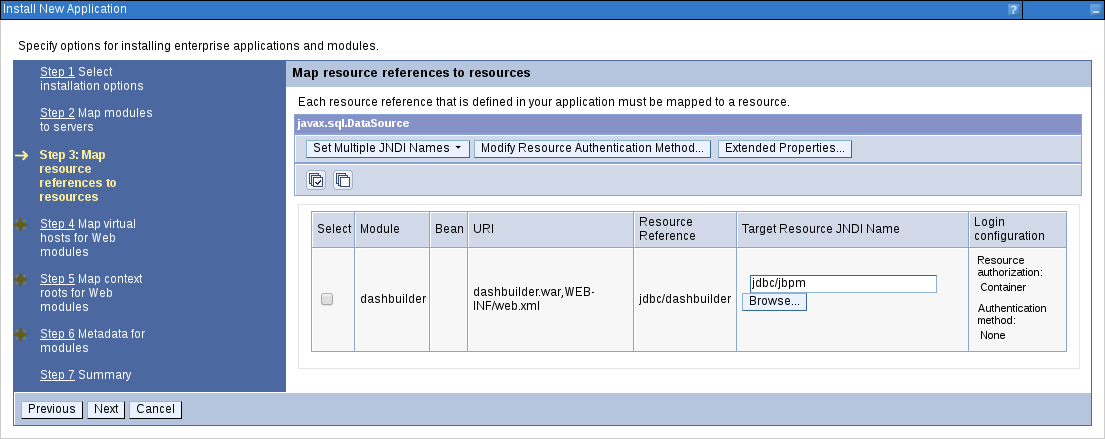This screenshot has height=439, width=1105.
Task: Click into Target Resource JNDI Name field
Action: pos(842,284)
